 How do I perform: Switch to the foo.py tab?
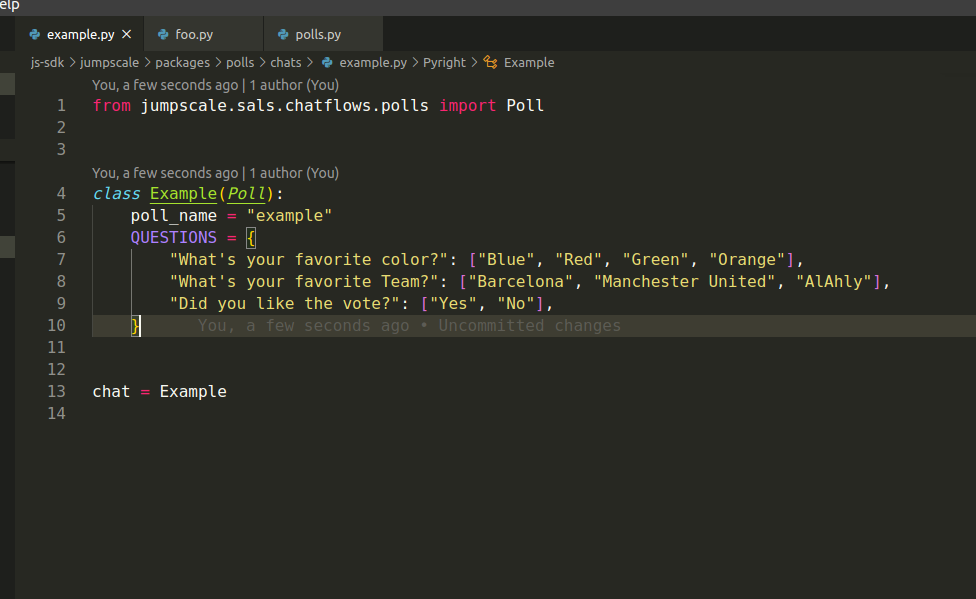coord(193,33)
